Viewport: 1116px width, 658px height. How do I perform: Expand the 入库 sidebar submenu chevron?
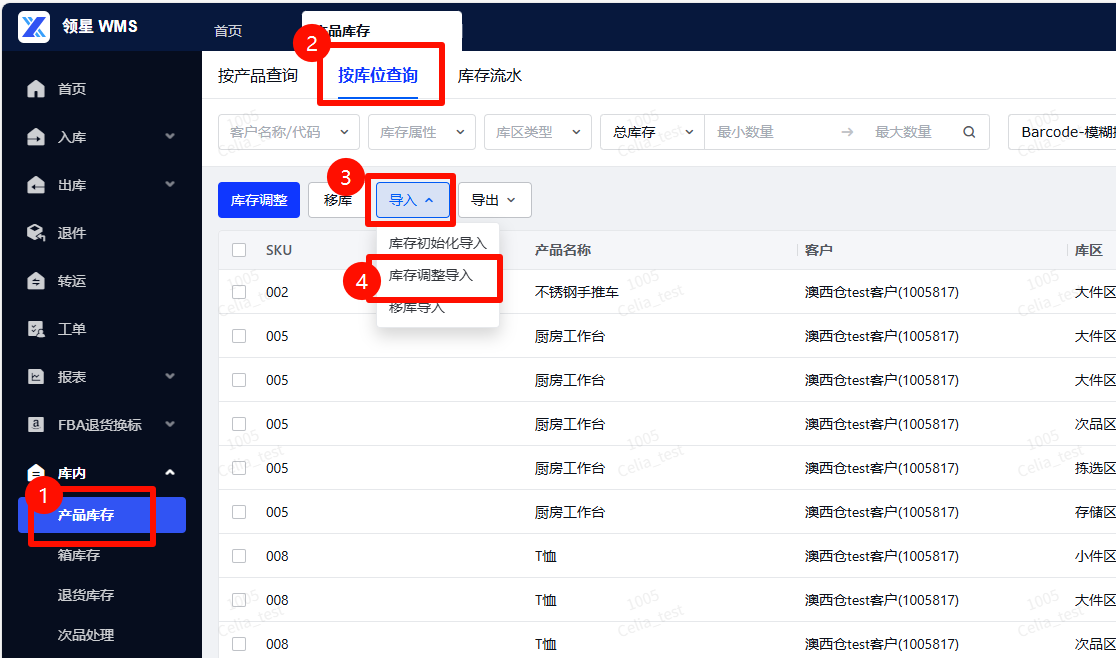[x=170, y=136]
